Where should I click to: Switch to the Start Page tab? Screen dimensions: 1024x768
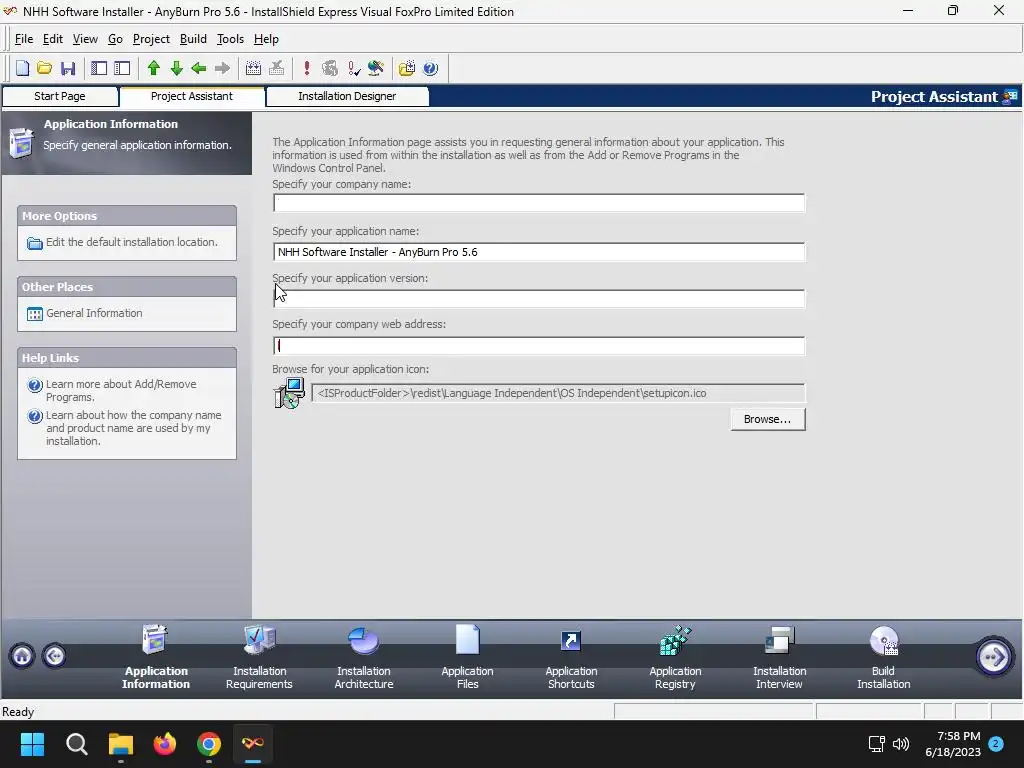pos(59,96)
